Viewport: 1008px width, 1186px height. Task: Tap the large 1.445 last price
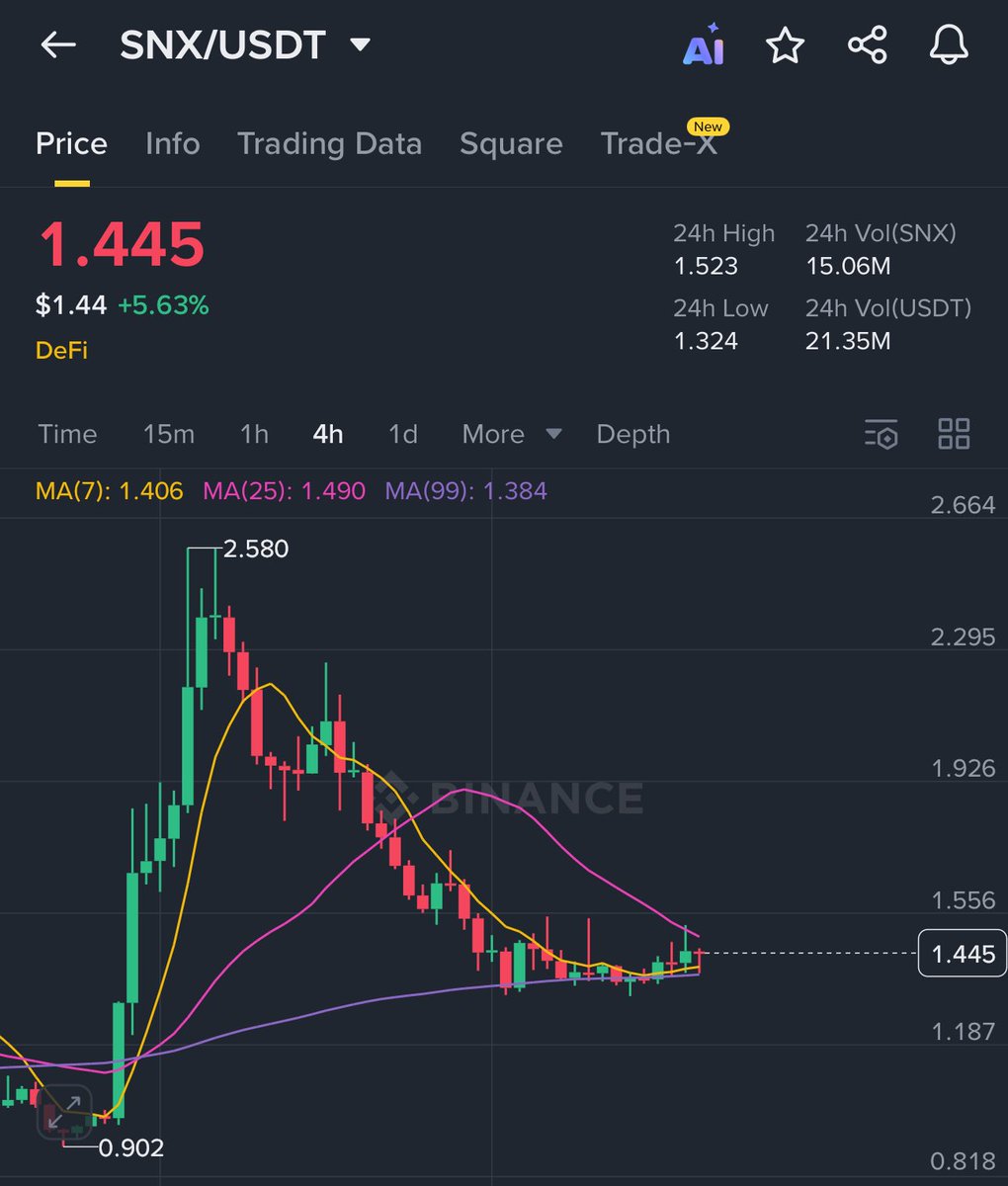pyautogui.click(x=121, y=245)
